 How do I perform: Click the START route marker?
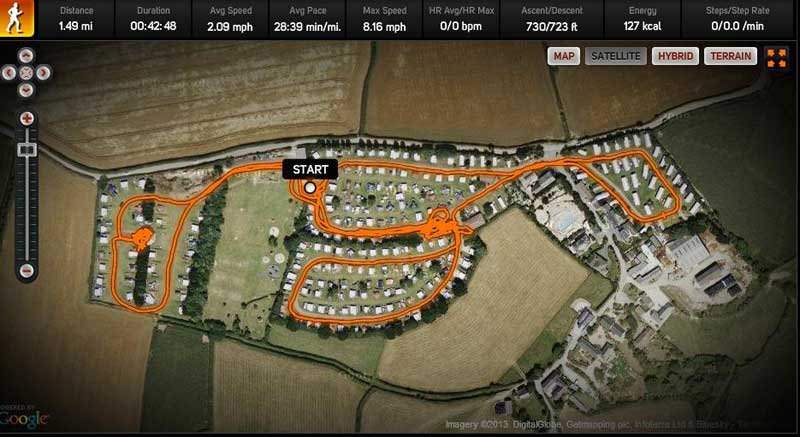click(x=310, y=170)
